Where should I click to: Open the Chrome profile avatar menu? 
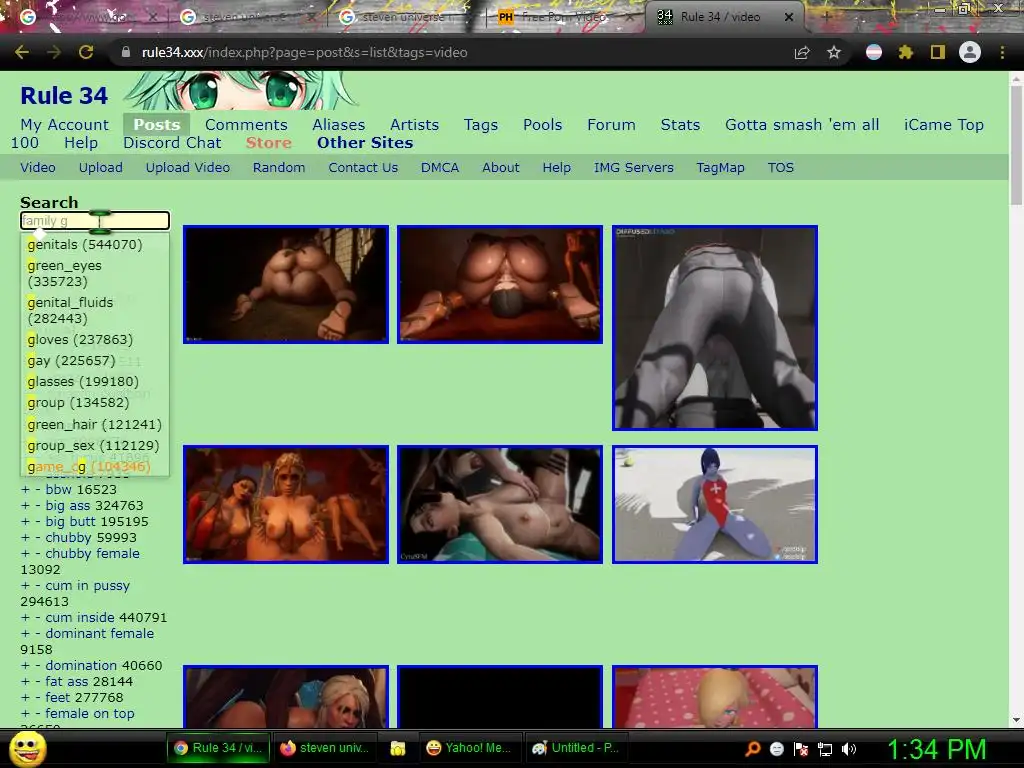point(970,52)
